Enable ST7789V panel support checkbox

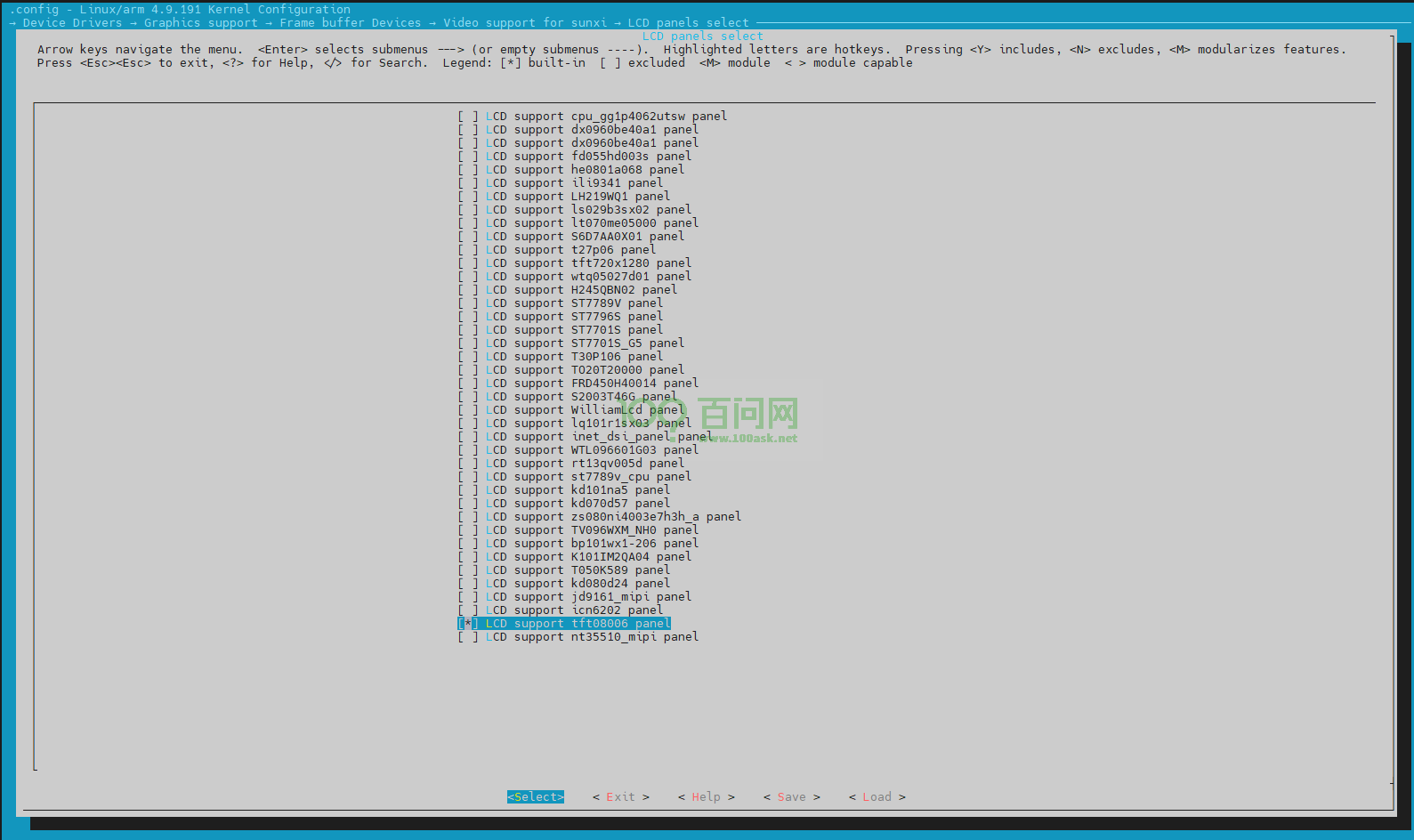[468, 303]
